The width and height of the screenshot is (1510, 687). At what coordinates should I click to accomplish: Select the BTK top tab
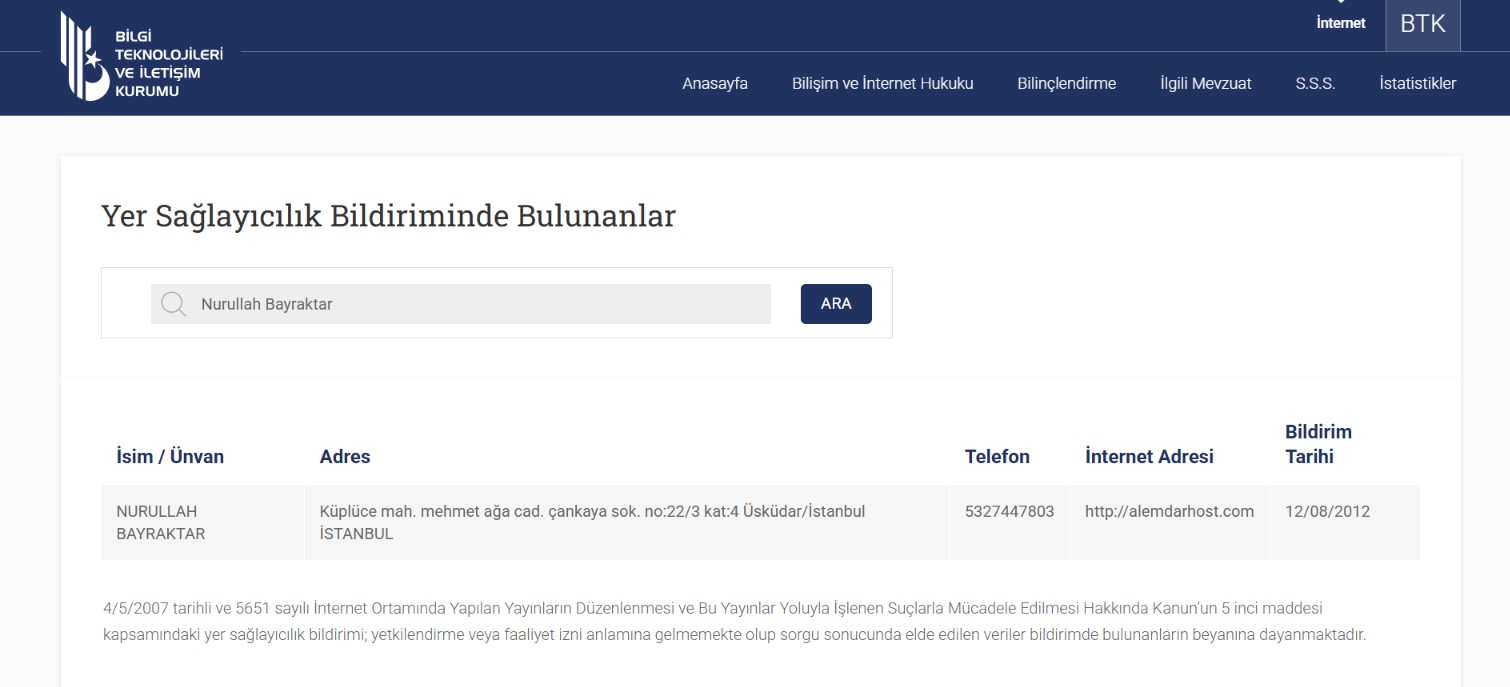tap(1423, 25)
